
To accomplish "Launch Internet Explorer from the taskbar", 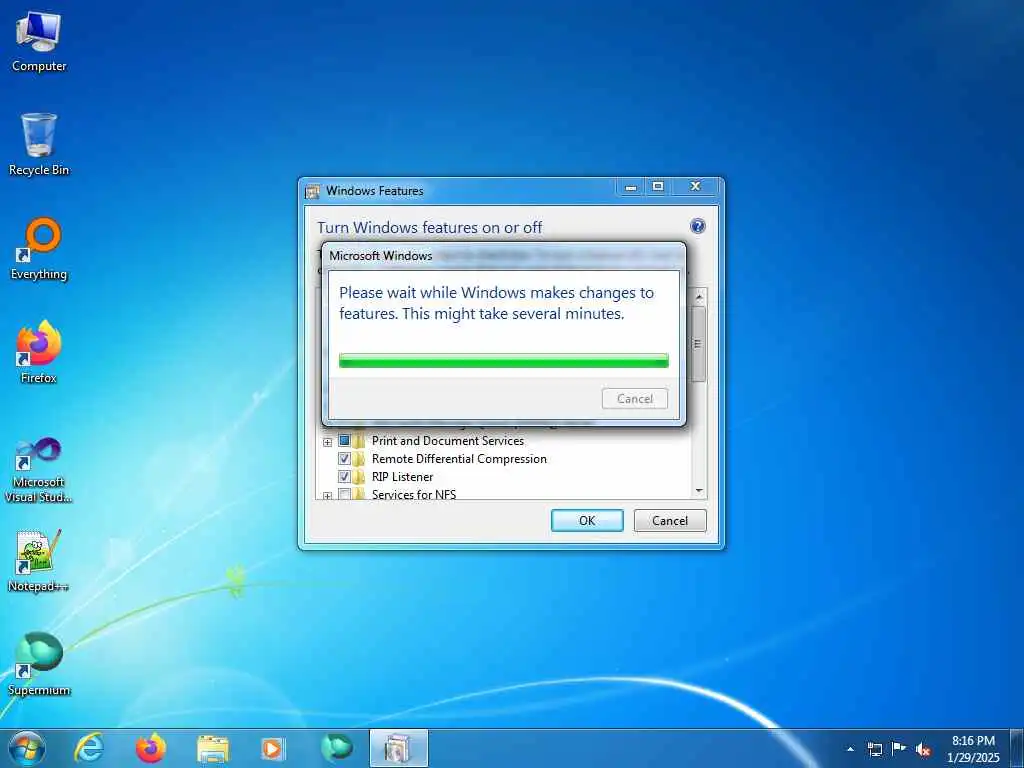I will click(88, 748).
